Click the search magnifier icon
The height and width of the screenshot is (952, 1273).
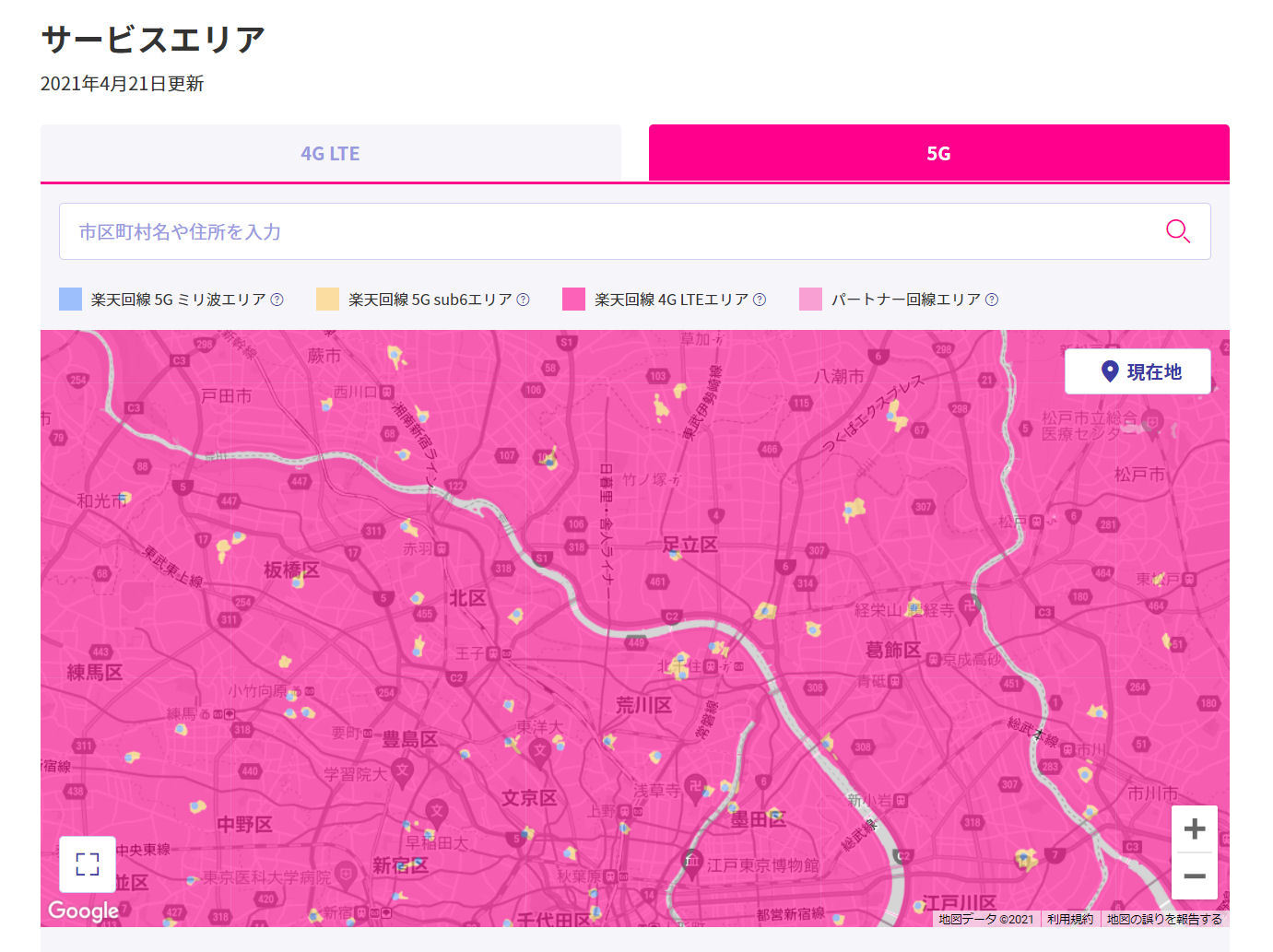1177,231
